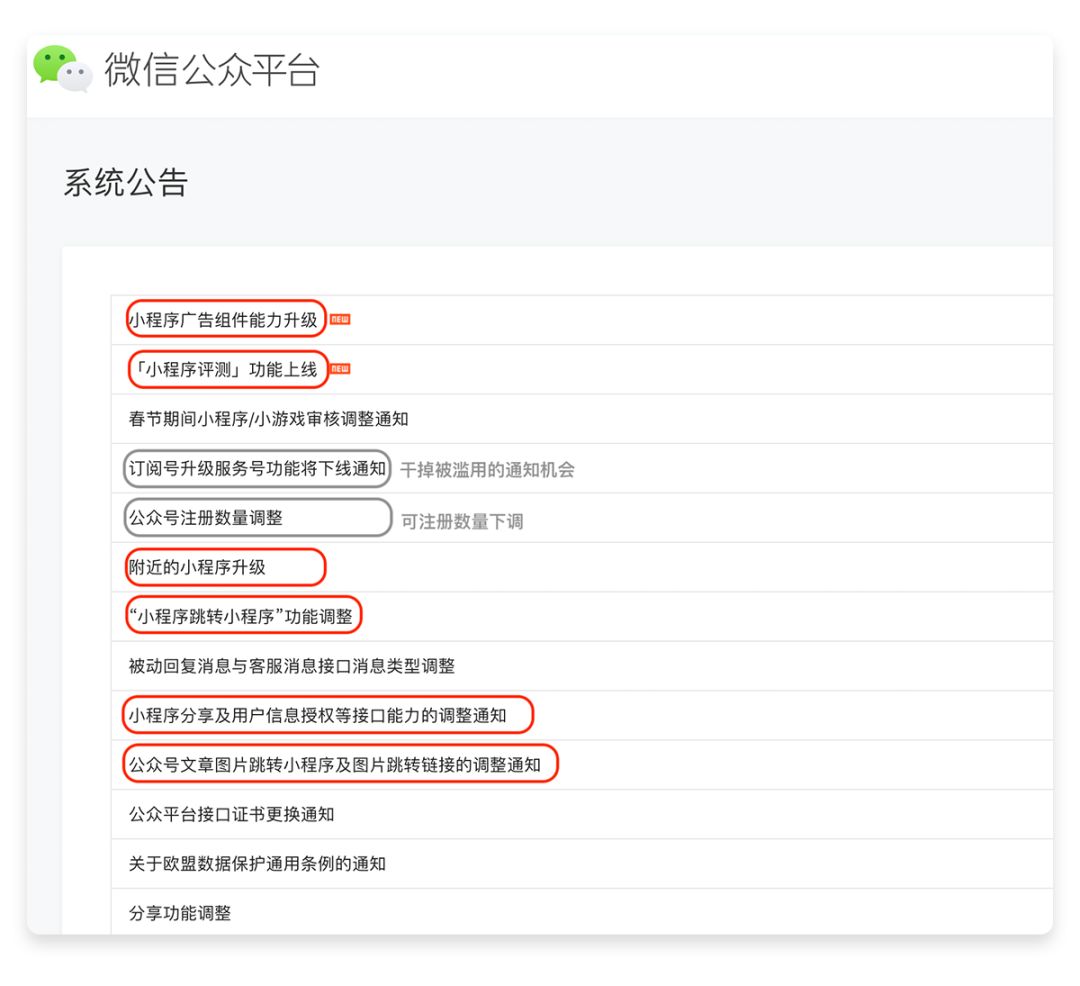Open announcement 小程序广告组件能力升级
Screen dimensions: 1080x986
223,320
